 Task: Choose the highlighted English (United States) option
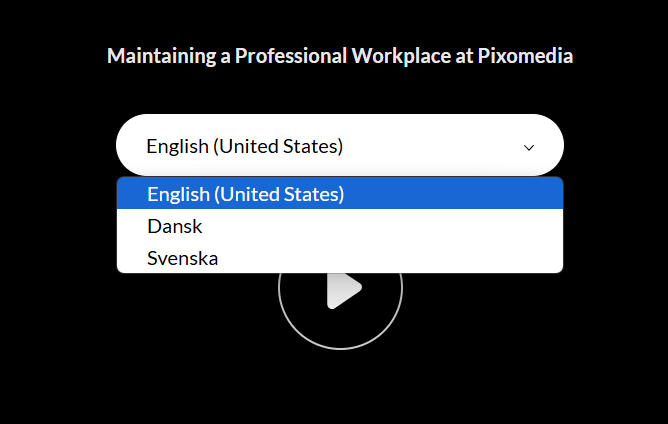pyautogui.click(x=340, y=193)
